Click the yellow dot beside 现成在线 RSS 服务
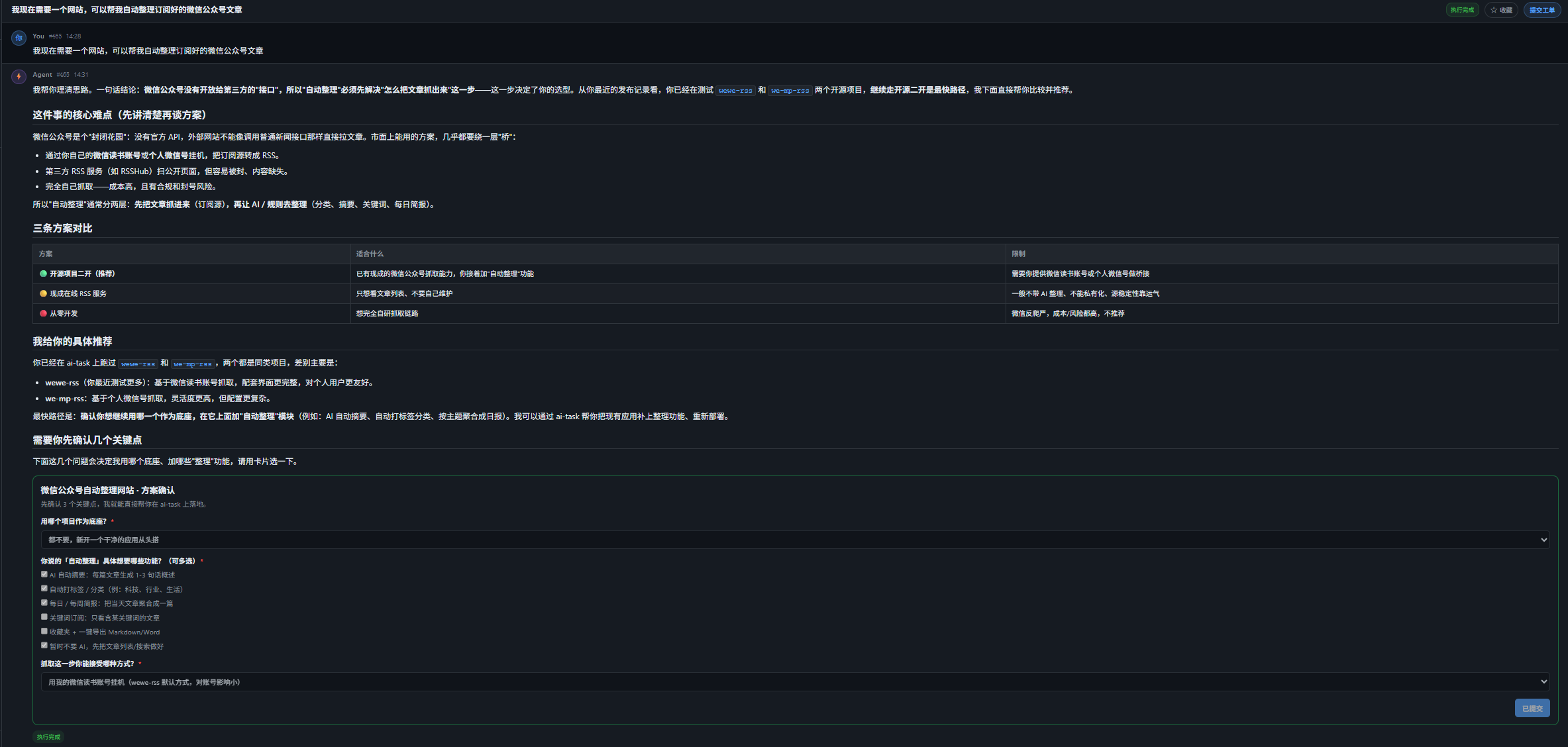This screenshot has width=1568, height=747. 43,293
